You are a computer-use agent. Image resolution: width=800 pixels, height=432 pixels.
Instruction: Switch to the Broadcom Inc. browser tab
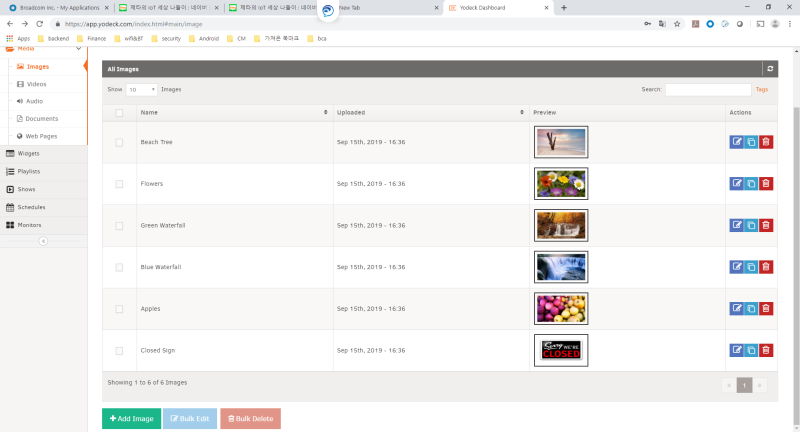pyautogui.click(x=59, y=8)
